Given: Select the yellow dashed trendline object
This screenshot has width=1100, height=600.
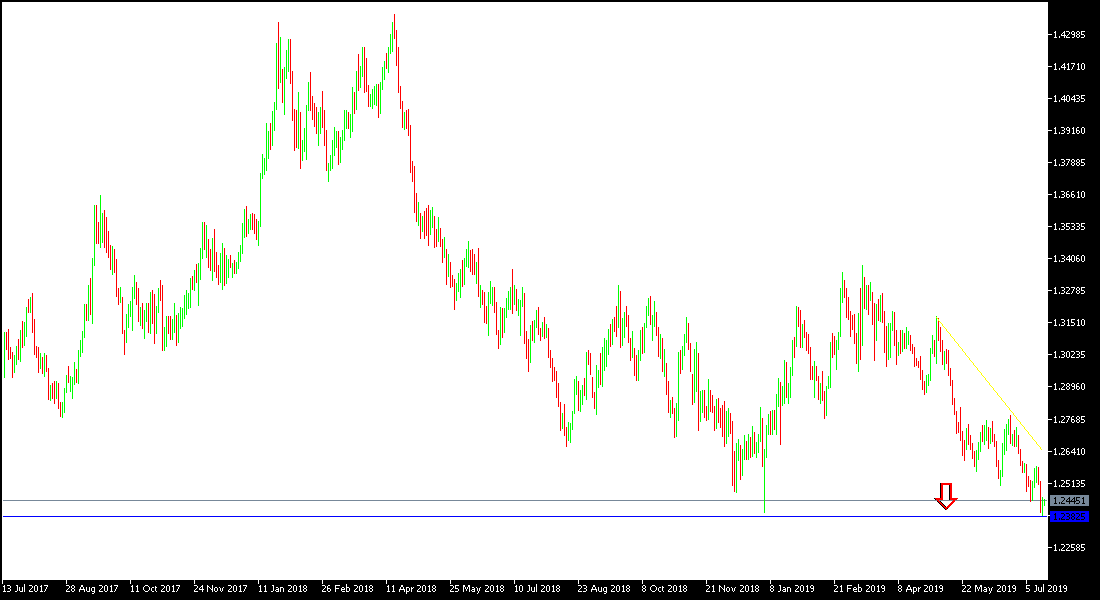Looking at the screenshot, I should (990, 385).
